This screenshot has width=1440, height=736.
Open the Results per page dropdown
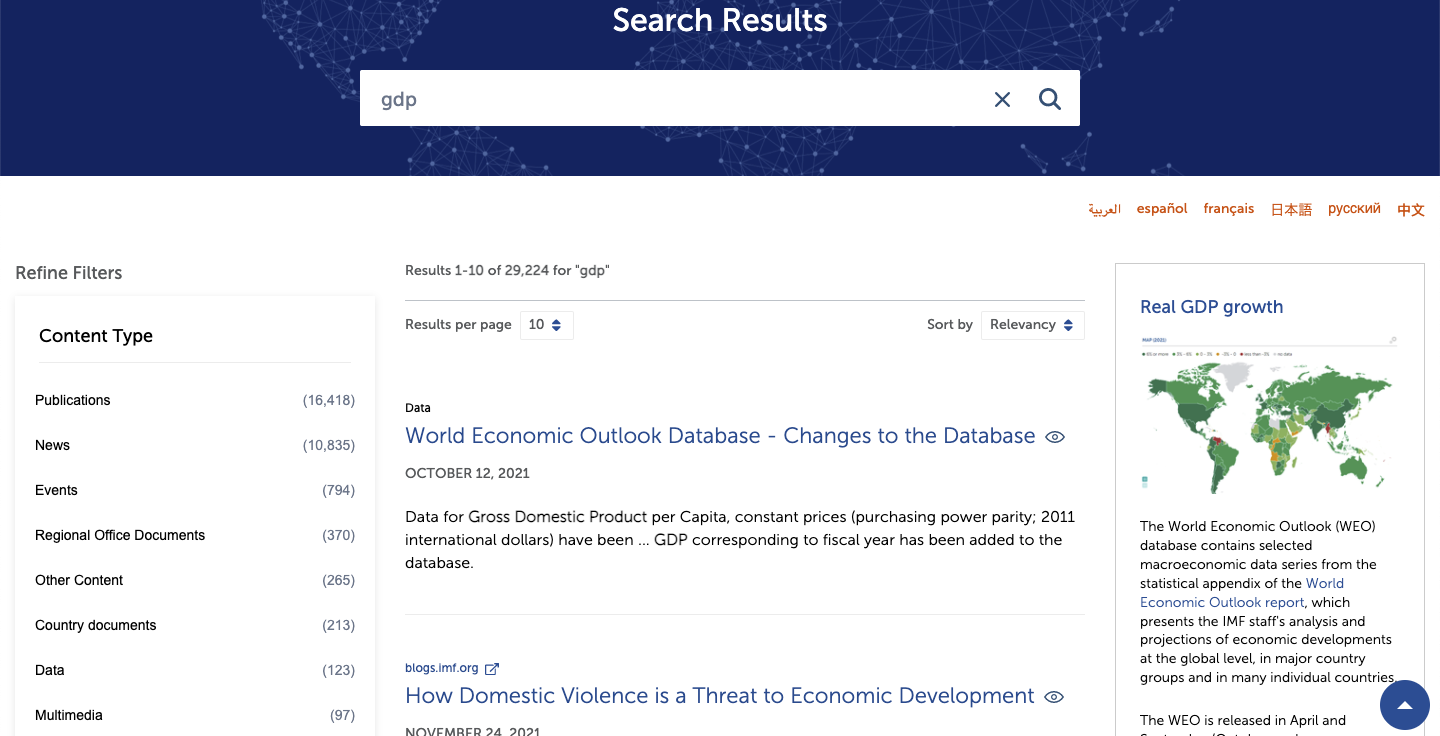click(x=547, y=325)
